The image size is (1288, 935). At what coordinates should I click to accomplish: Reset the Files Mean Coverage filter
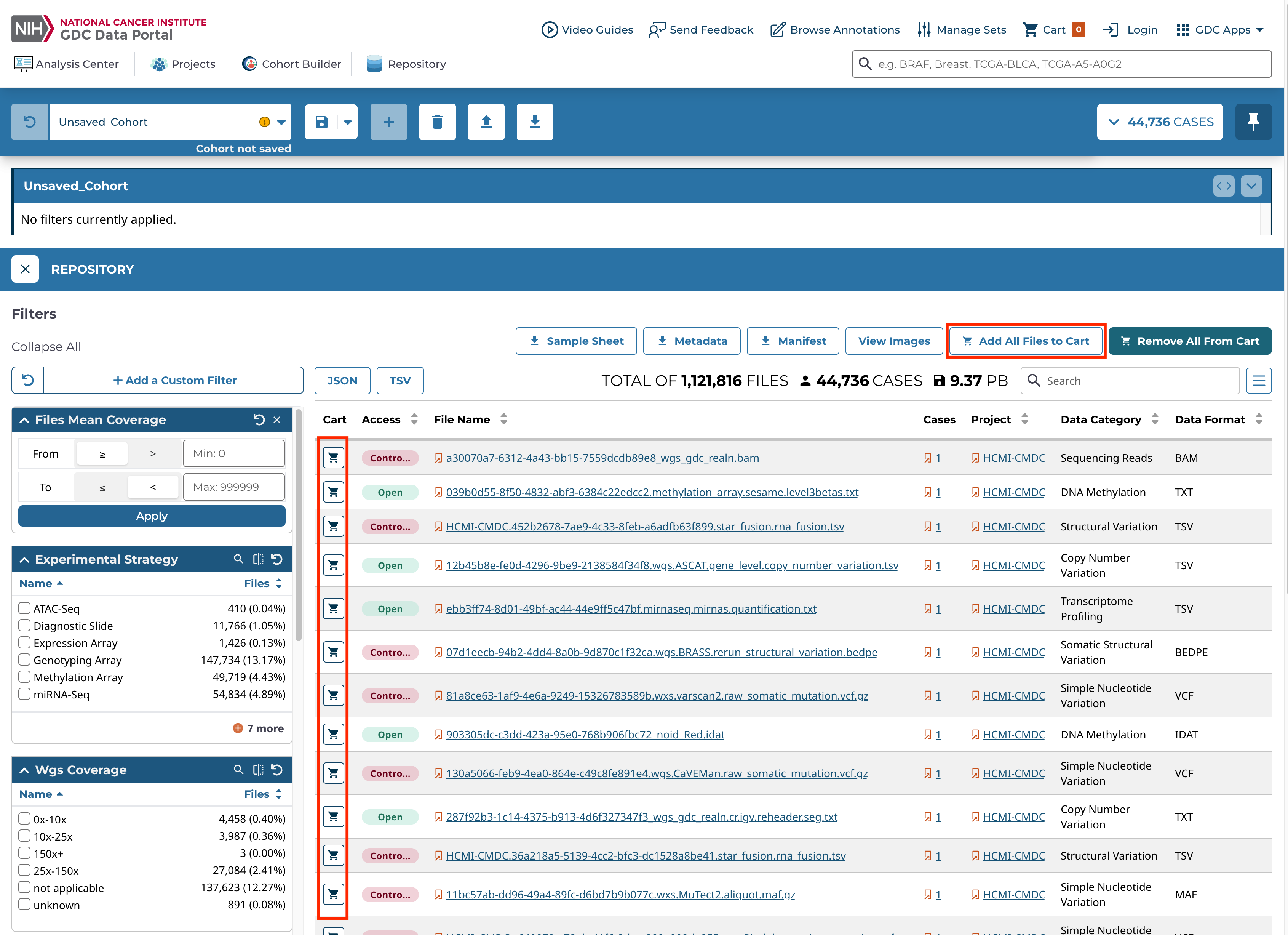coord(259,420)
